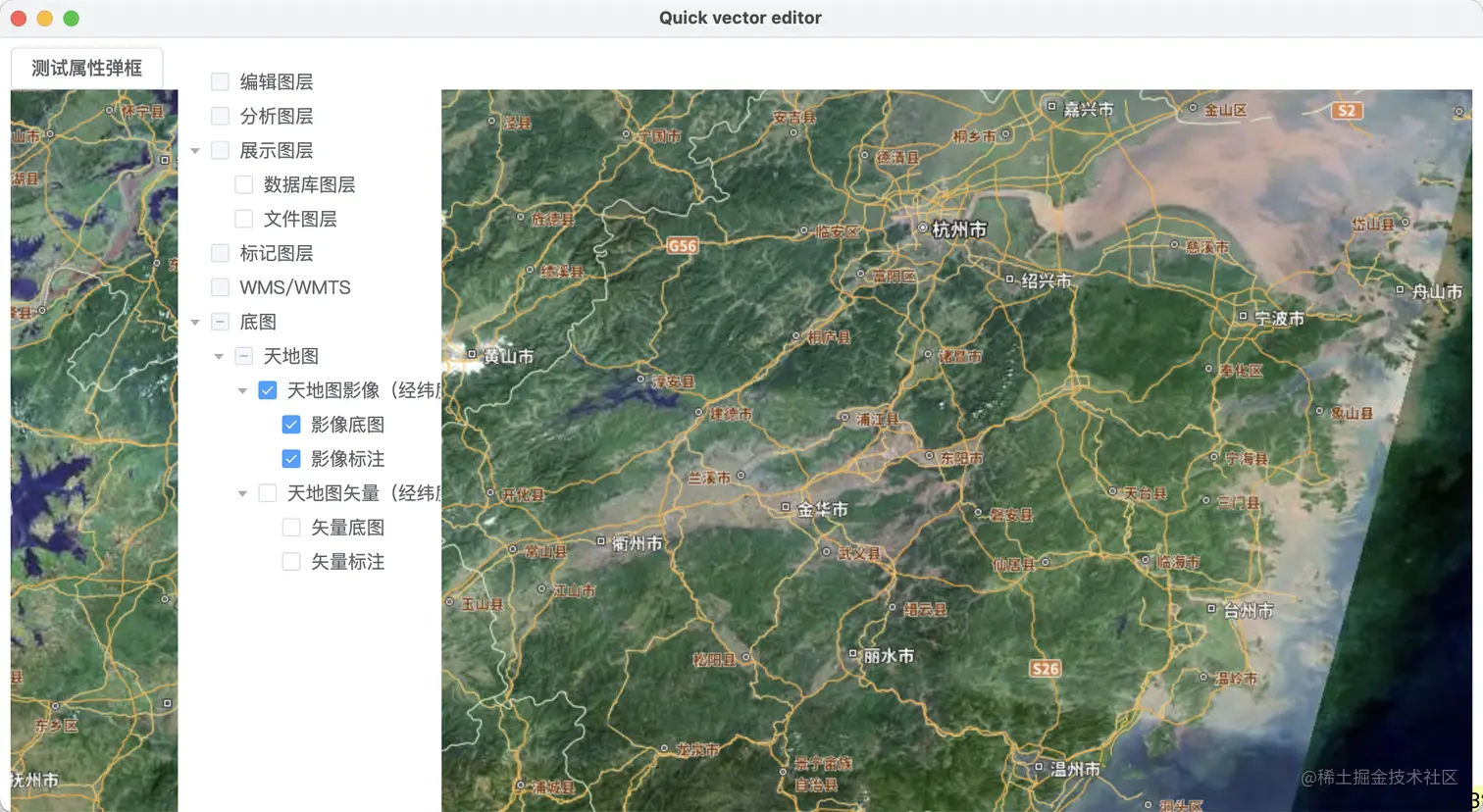Click the 舟山市 label on the map
The height and width of the screenshot is (812, 1483).
point(1437,292)
